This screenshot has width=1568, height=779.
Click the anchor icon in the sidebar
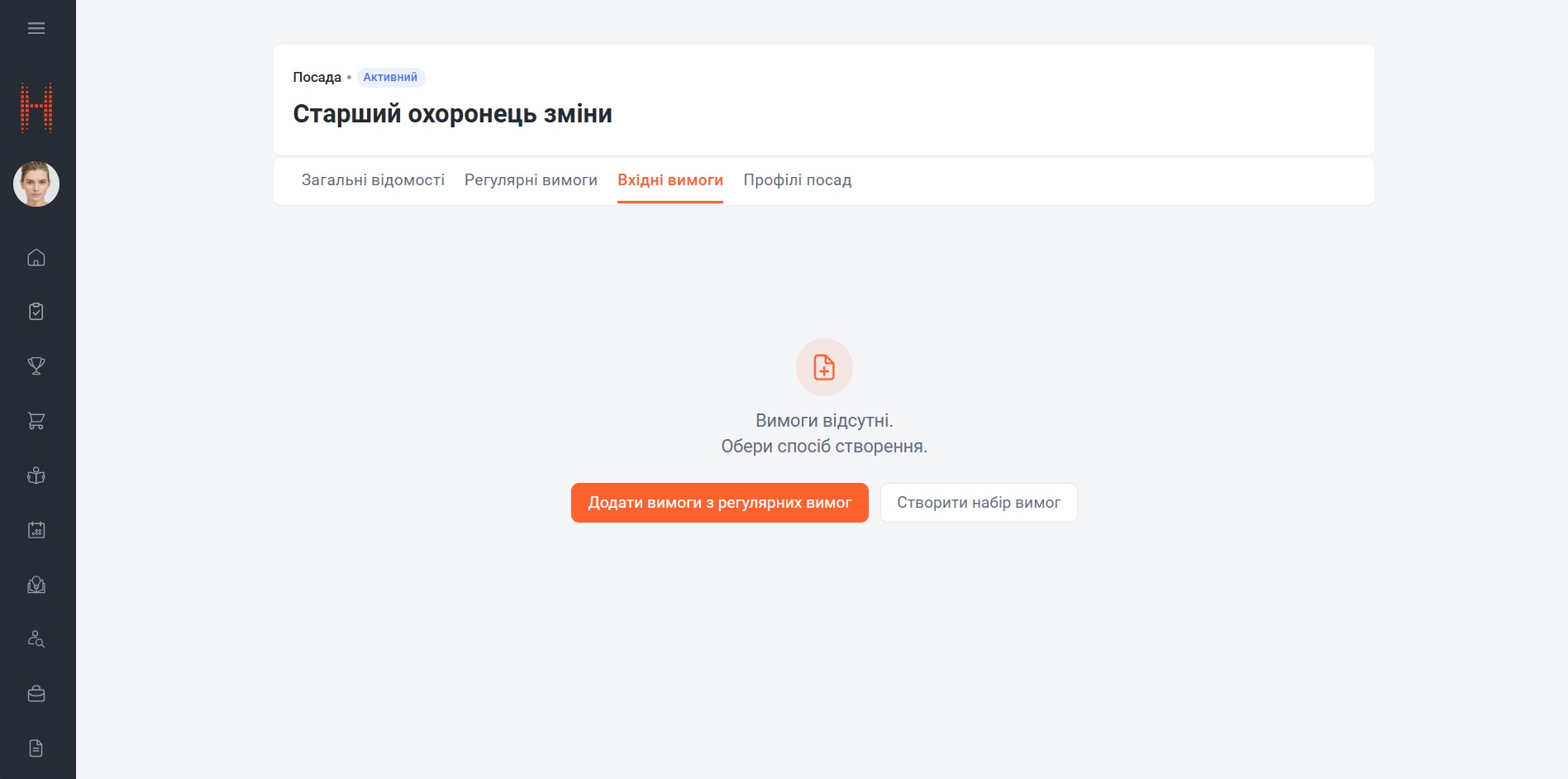point(36,476)
